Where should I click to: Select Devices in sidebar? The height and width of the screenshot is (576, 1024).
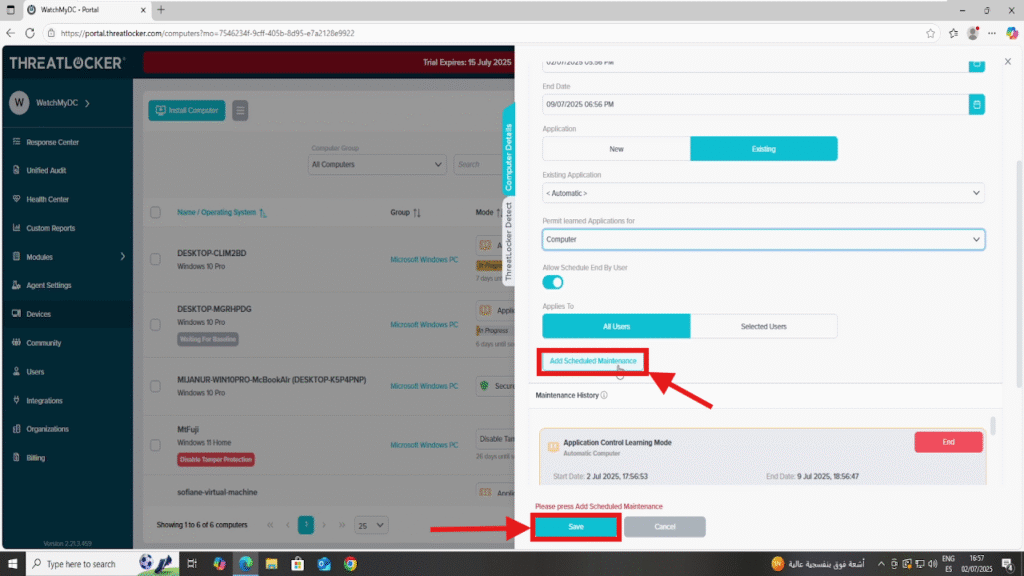pyautogui.click(x=39, y=314)
